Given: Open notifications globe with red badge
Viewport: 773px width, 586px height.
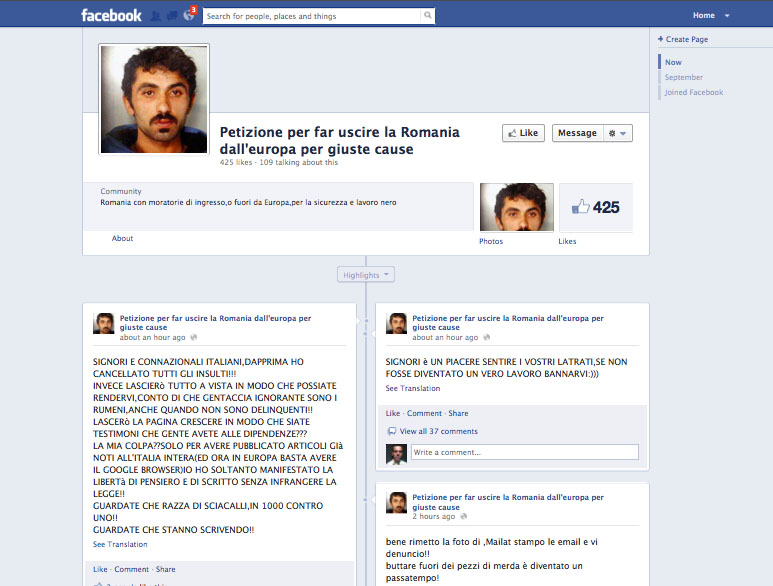Looking at the screenshot, I should [x=189, y=16].
